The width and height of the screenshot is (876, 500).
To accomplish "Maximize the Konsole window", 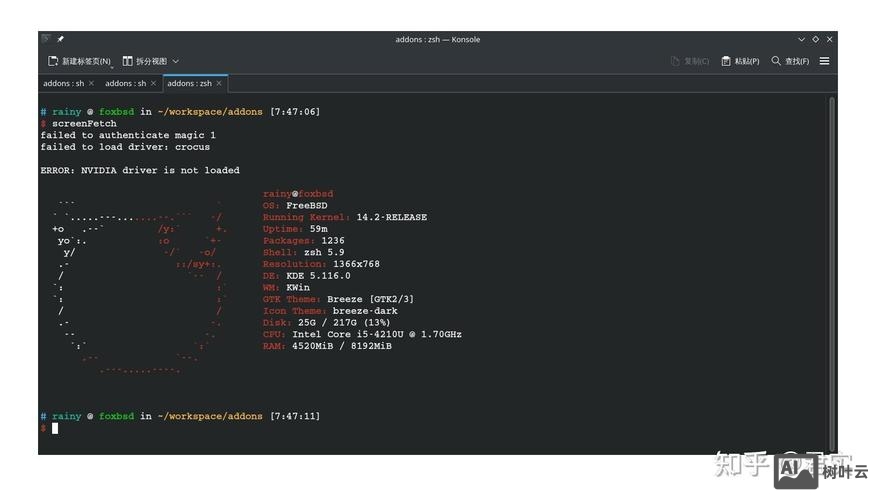I will pos(816,39).
